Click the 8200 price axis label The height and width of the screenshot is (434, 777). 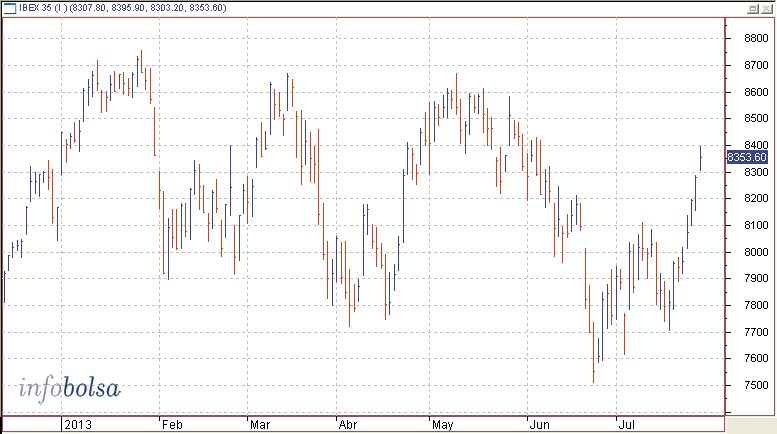tap(756, 198)
